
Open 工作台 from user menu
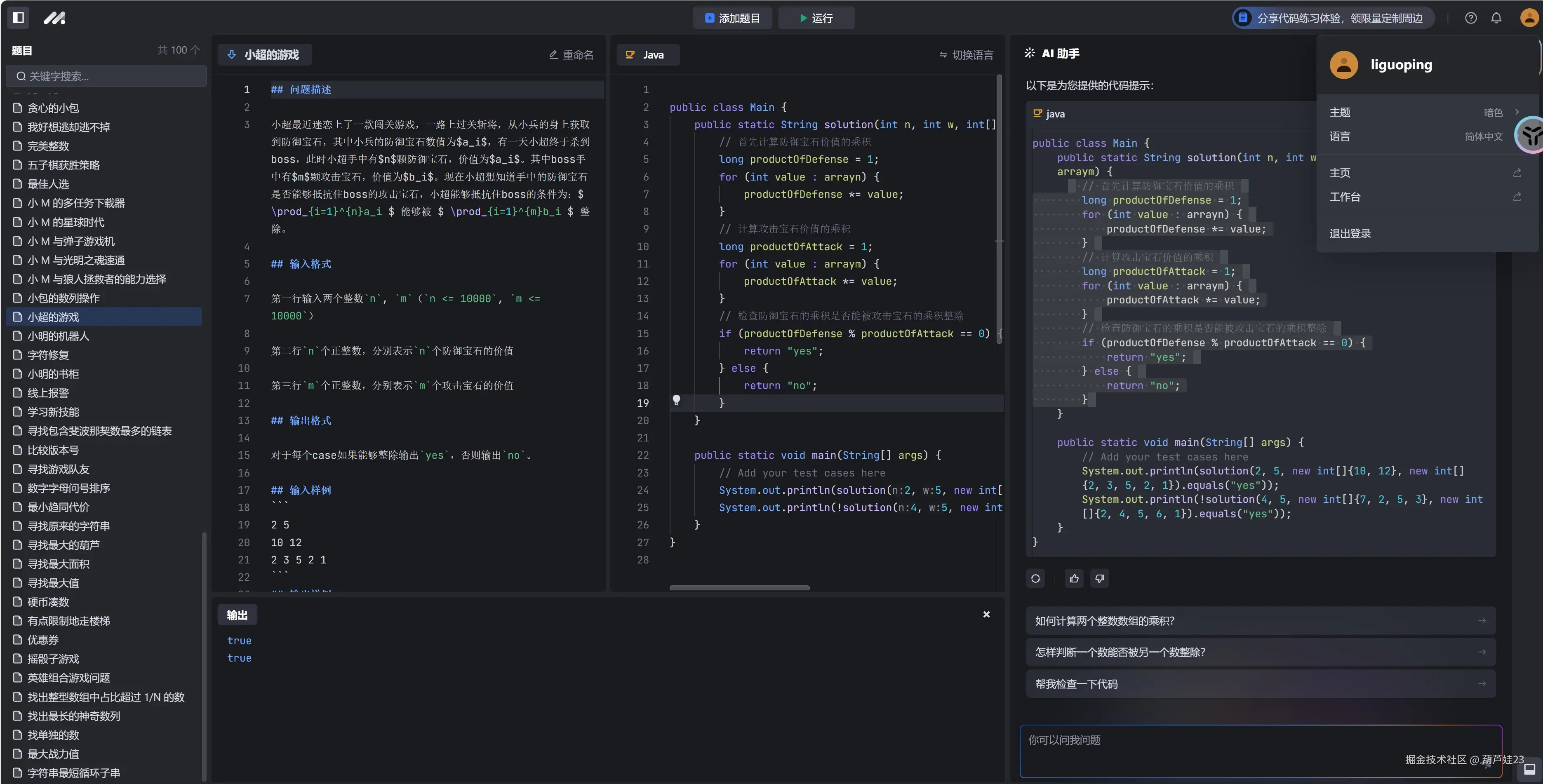[x=1345, y=197]
